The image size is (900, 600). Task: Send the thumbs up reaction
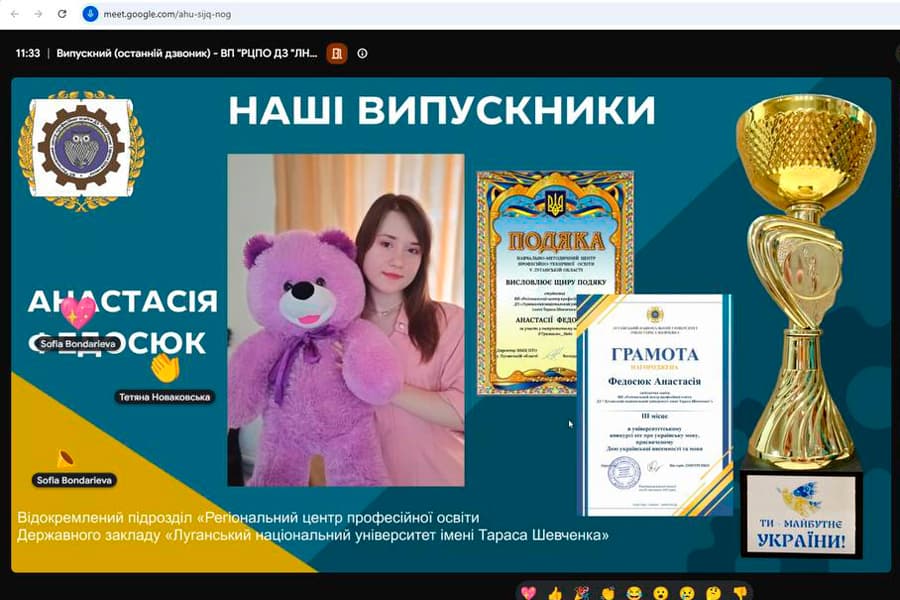tap(554, 593)
